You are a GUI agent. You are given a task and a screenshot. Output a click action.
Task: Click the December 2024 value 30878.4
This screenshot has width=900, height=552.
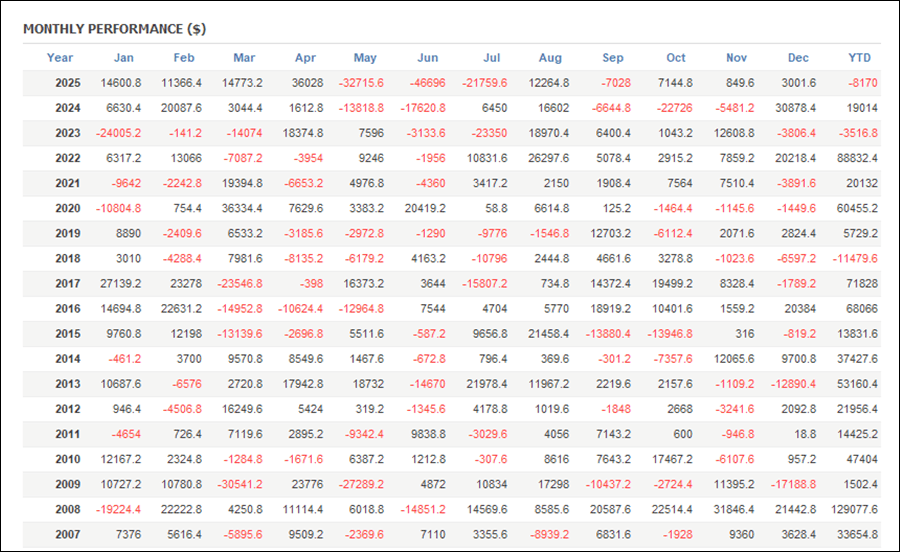tap(797, 108)
